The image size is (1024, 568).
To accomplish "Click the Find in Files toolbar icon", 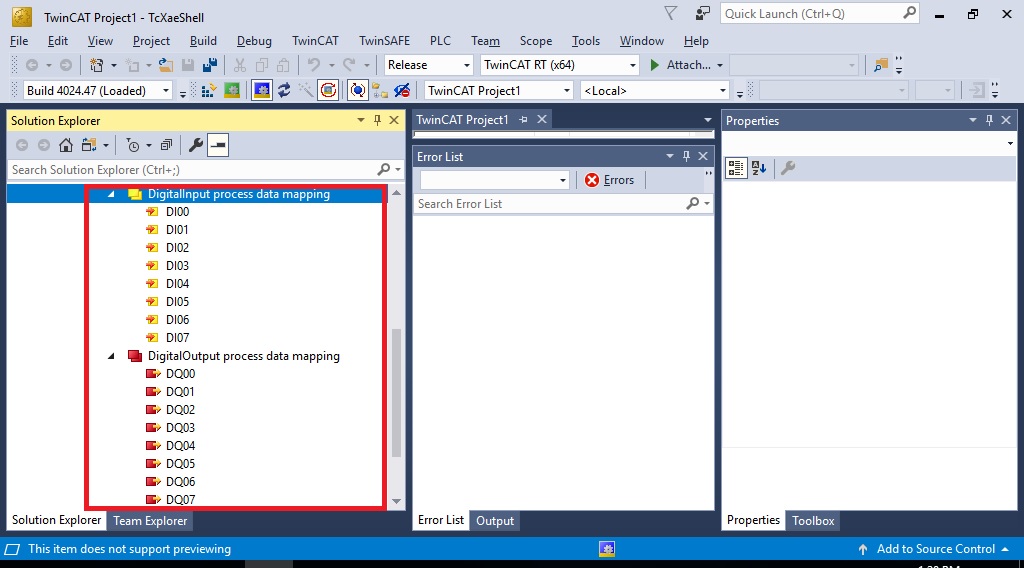I will click(880, 65).
